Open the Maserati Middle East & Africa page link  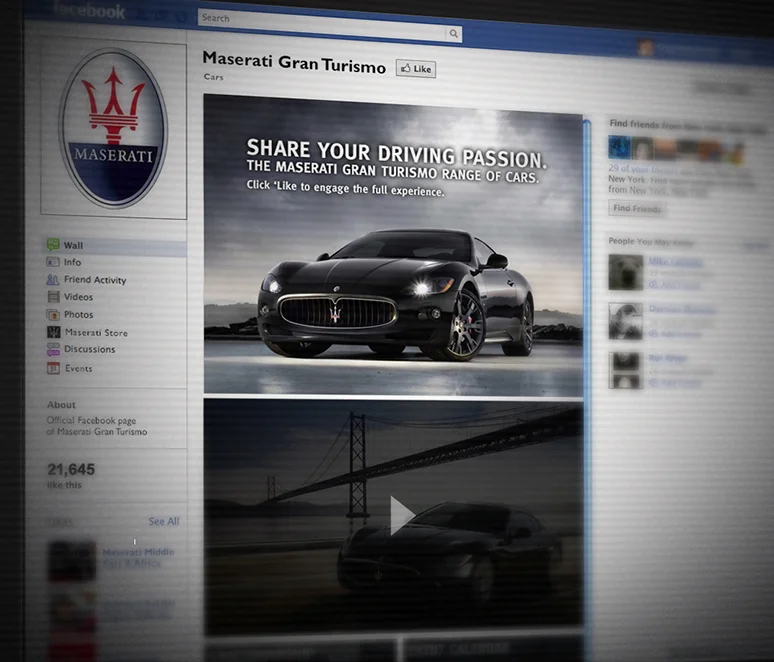coord(138,557)
